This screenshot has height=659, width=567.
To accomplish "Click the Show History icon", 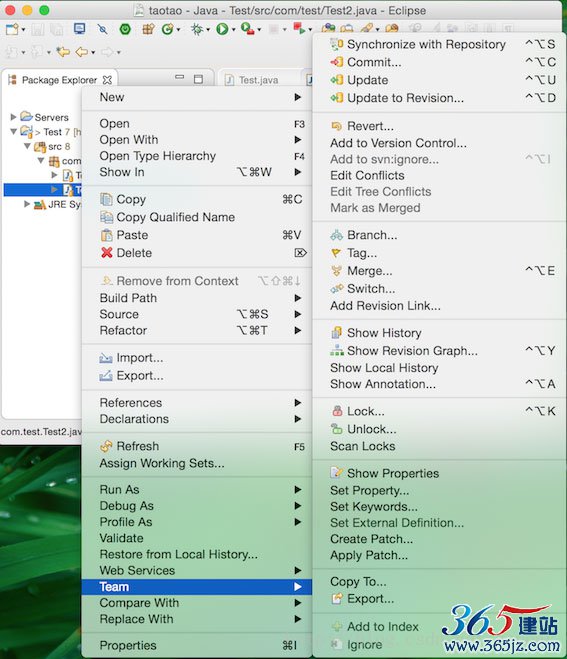I will (337, 332).
